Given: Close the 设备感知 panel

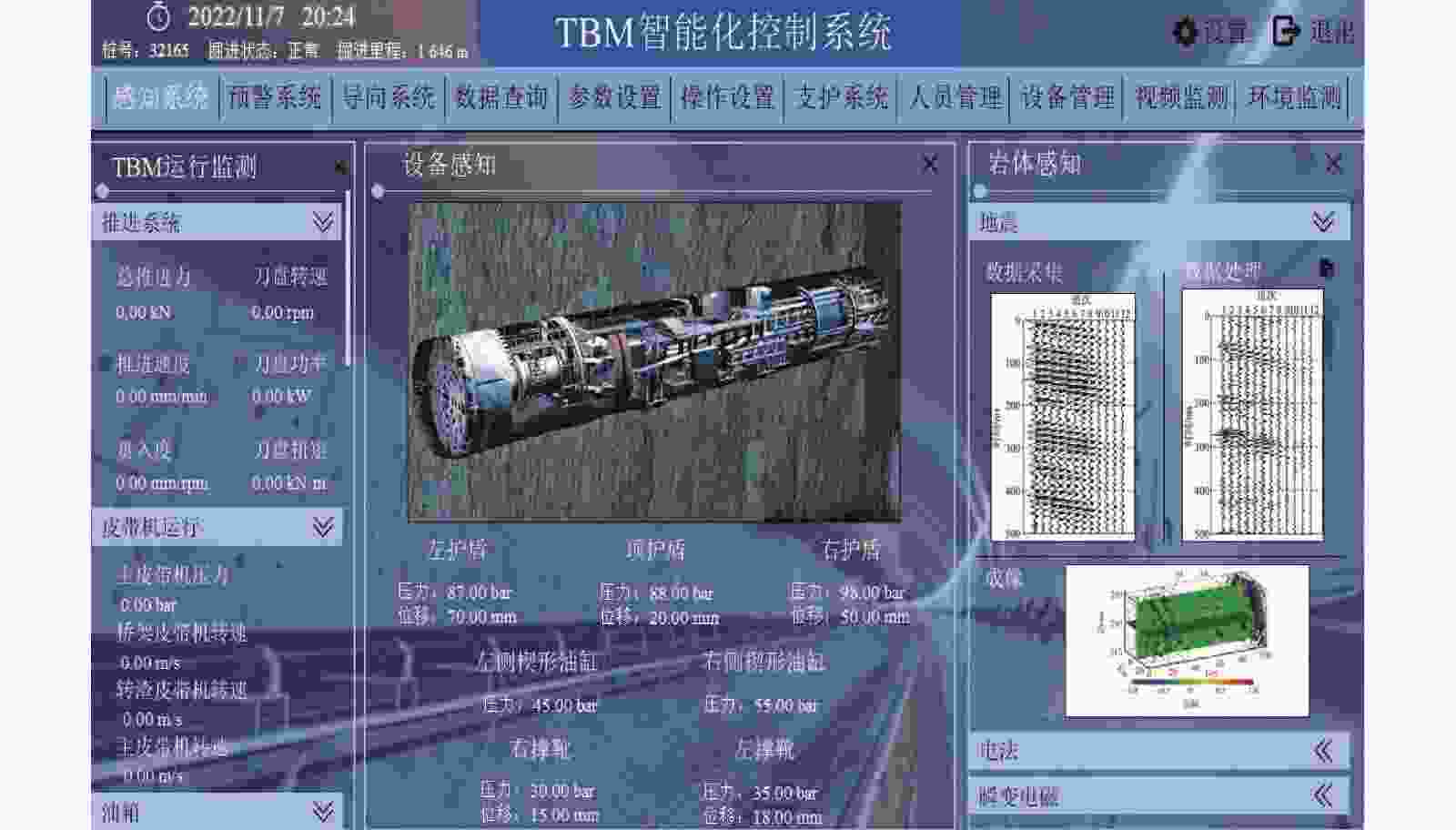Looking at the screenshot, I should coord(929,164).
